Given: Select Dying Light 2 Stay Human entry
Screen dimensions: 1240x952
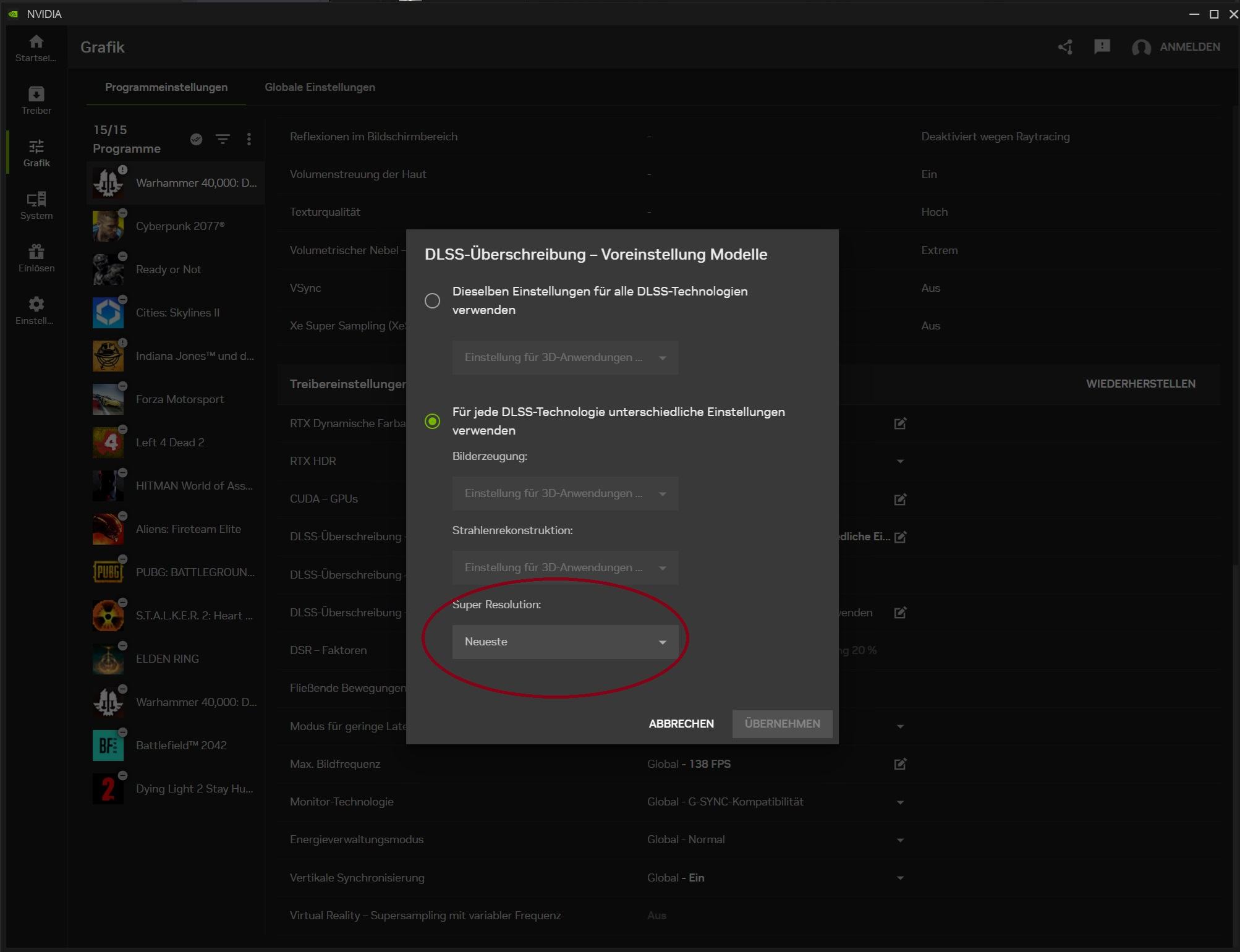Looking at the screenshot, I should [176, 789].
